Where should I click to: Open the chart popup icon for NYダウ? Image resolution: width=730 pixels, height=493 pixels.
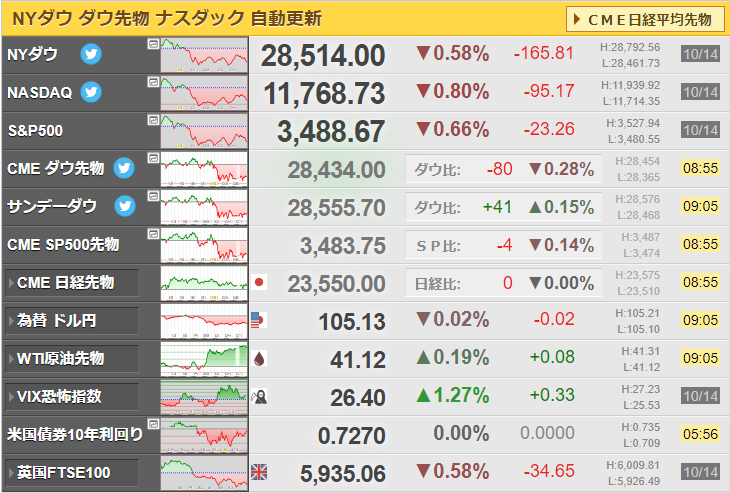point(153,44)
